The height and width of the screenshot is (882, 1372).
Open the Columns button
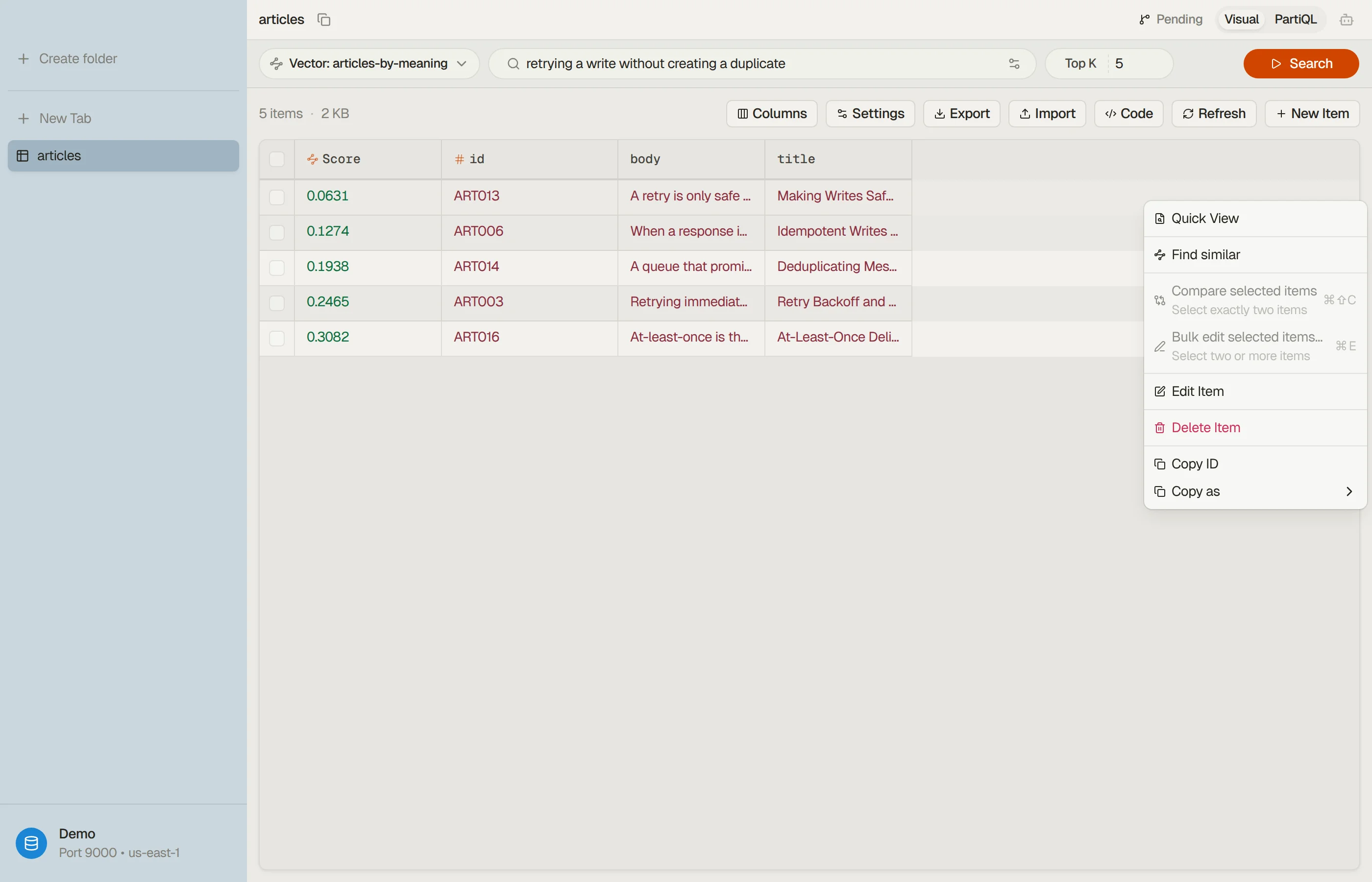(771, 114)
